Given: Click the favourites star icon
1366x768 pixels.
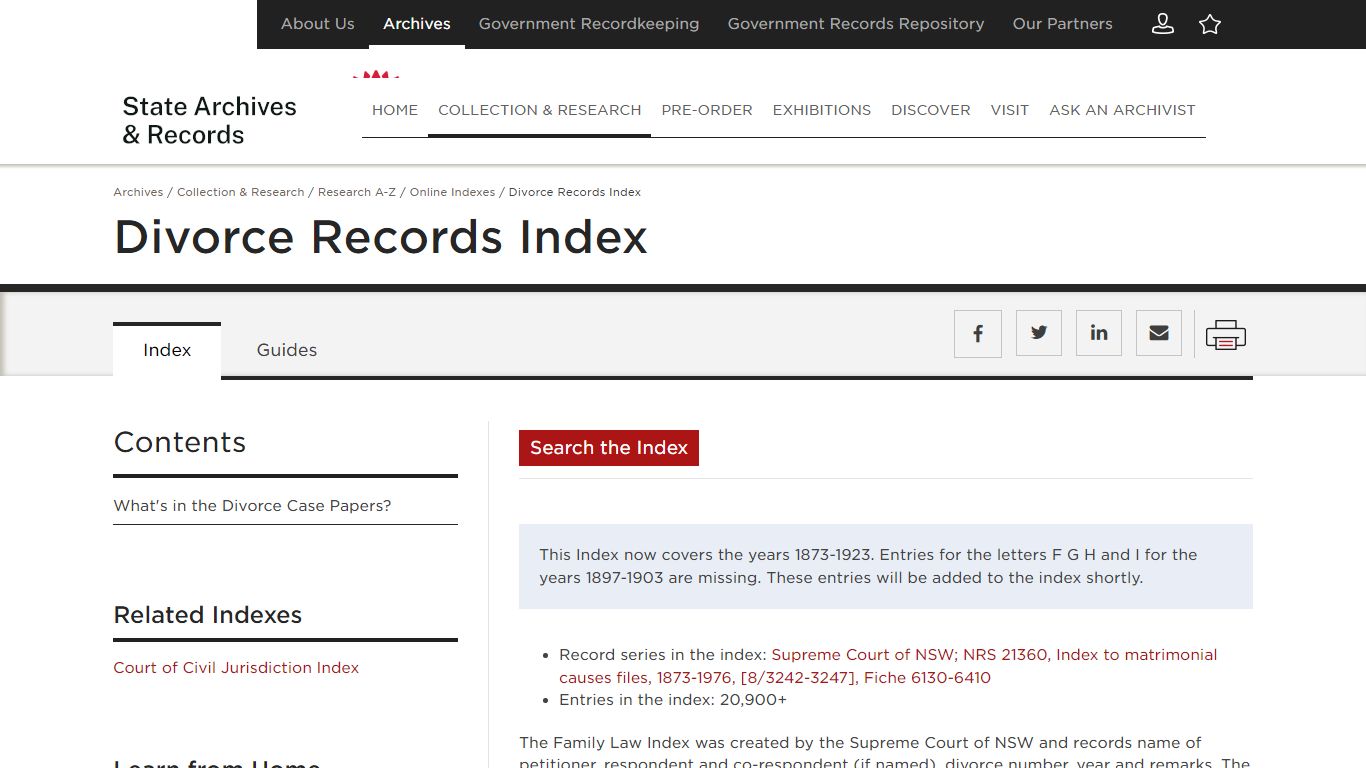Looking at the screenshot, I should coord(1210,24).
